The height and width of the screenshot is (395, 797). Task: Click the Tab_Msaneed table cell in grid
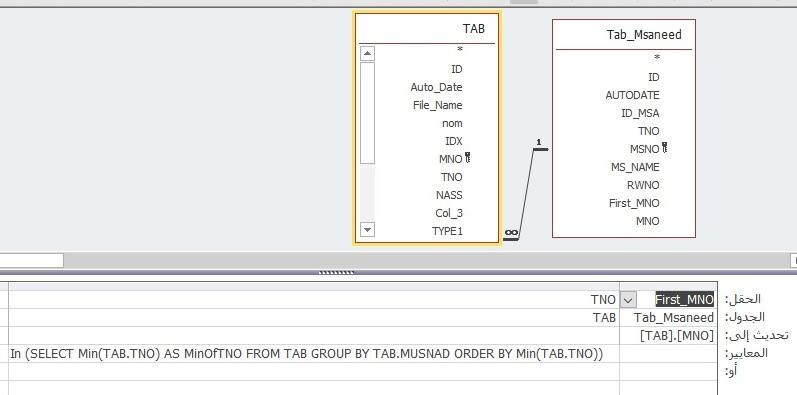(x=668, y=318)
